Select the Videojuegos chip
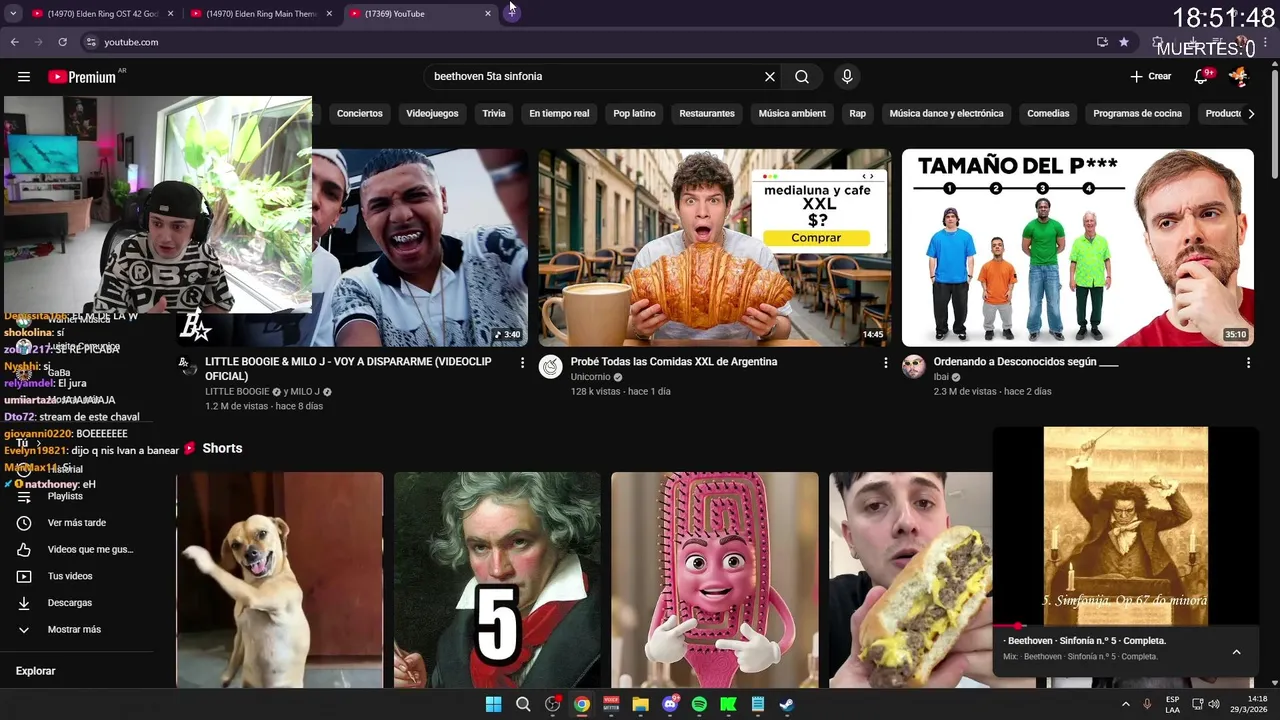 pyautogui.click(x=432, y=114)
